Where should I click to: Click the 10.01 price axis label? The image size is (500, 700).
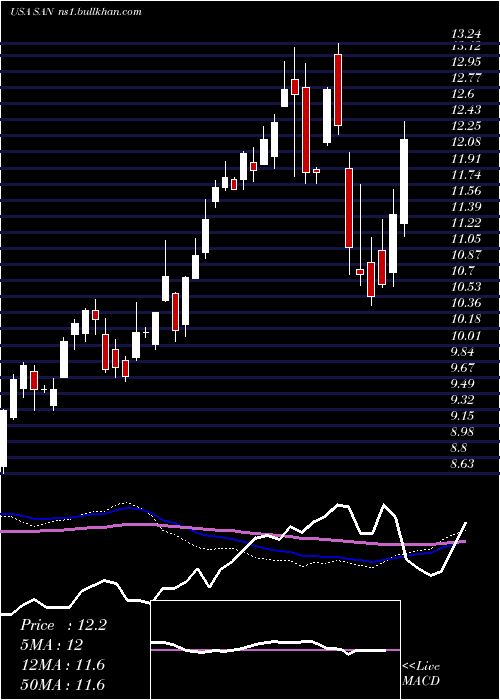(467, 336)
